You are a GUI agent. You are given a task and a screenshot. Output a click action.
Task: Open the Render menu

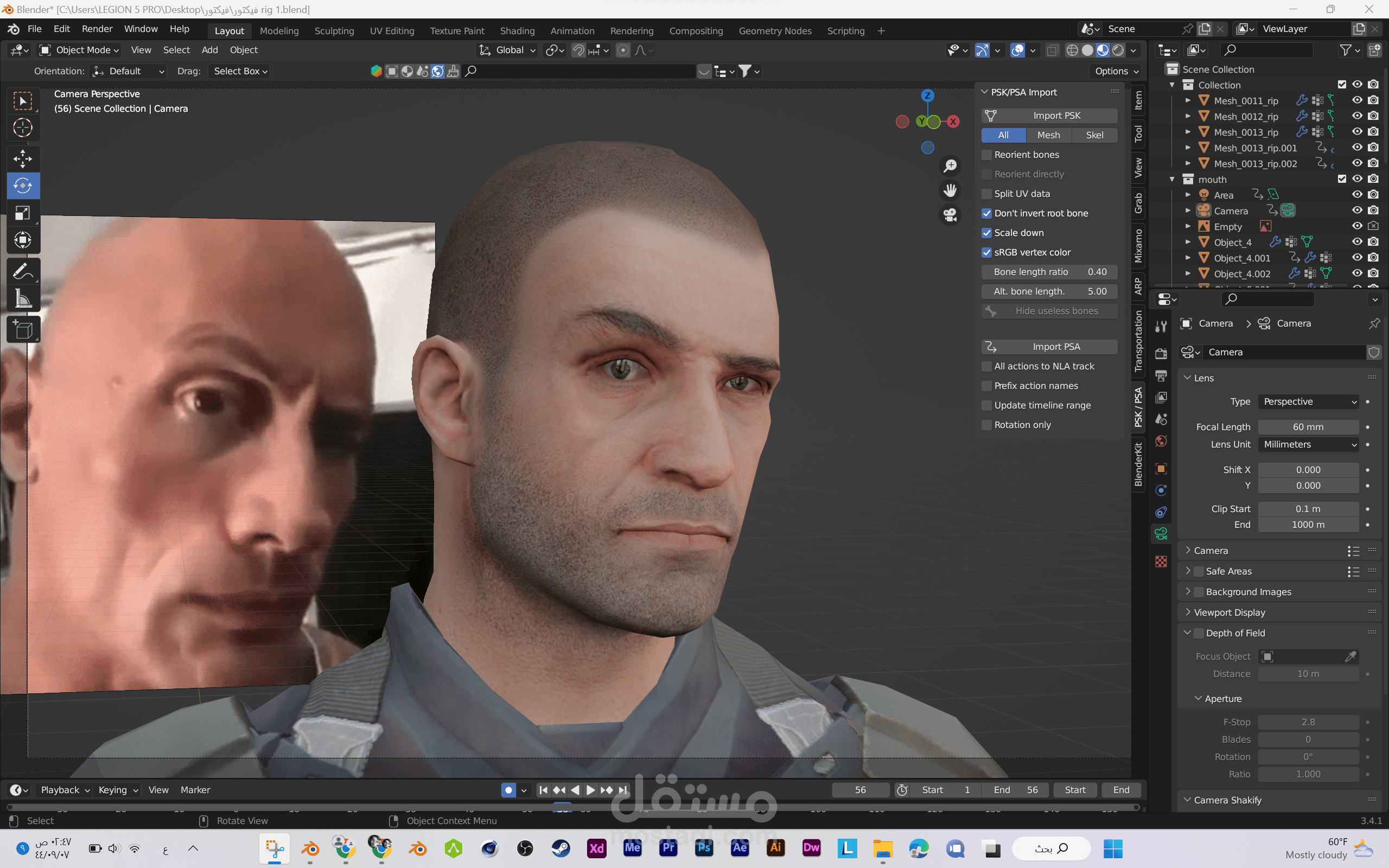click(x=97, y=29)
